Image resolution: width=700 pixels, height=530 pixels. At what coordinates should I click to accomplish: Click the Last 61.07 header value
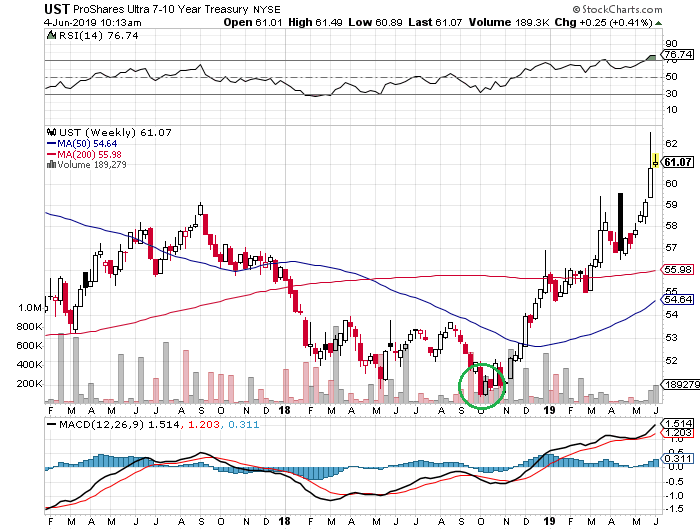tap(435, 22)
